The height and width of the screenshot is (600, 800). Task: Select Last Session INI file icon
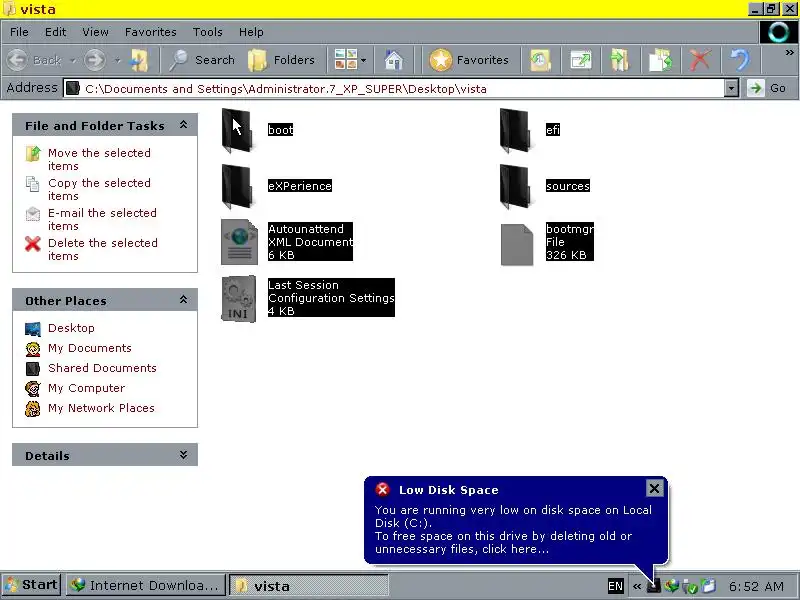coord(239,299)
